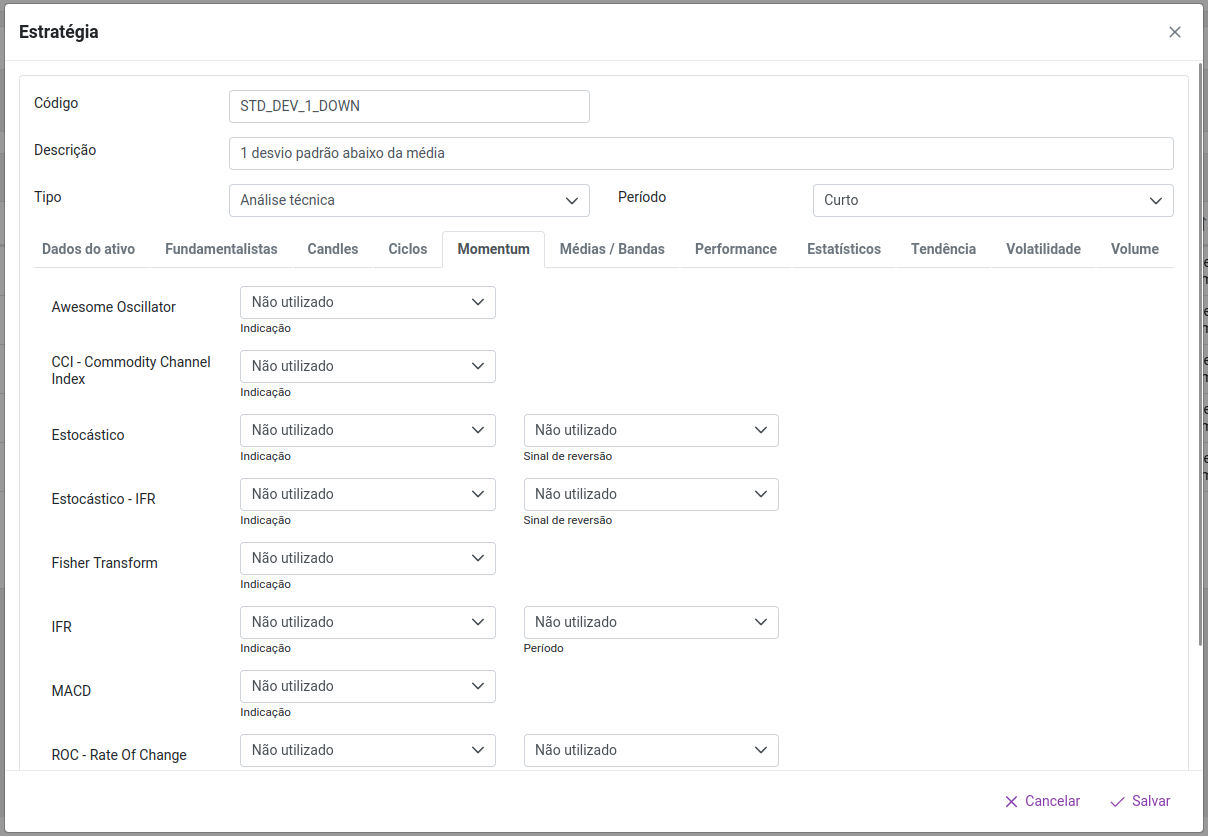Expand the MACD Indicação dropdown
This screenshot has width=1208, height=837.
pyautogui.click(x=367, y=686)
